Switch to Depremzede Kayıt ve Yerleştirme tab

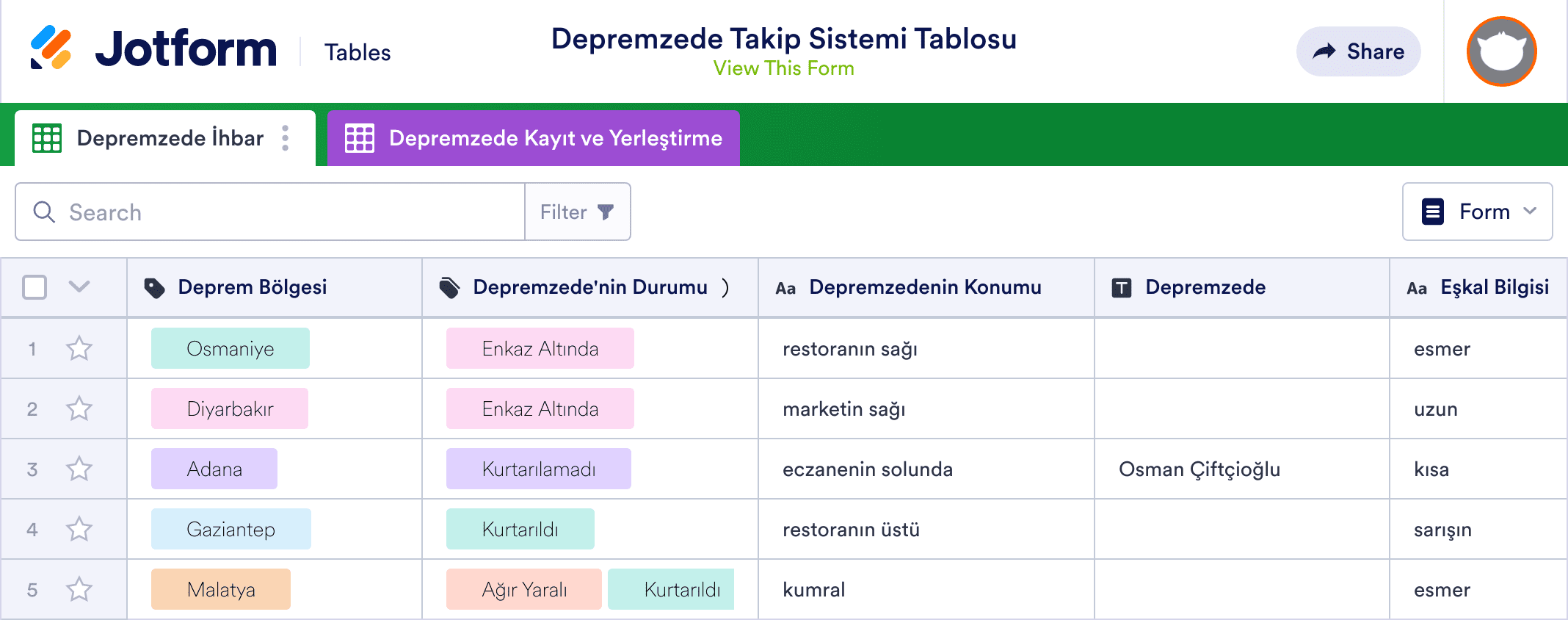point(534,138)
